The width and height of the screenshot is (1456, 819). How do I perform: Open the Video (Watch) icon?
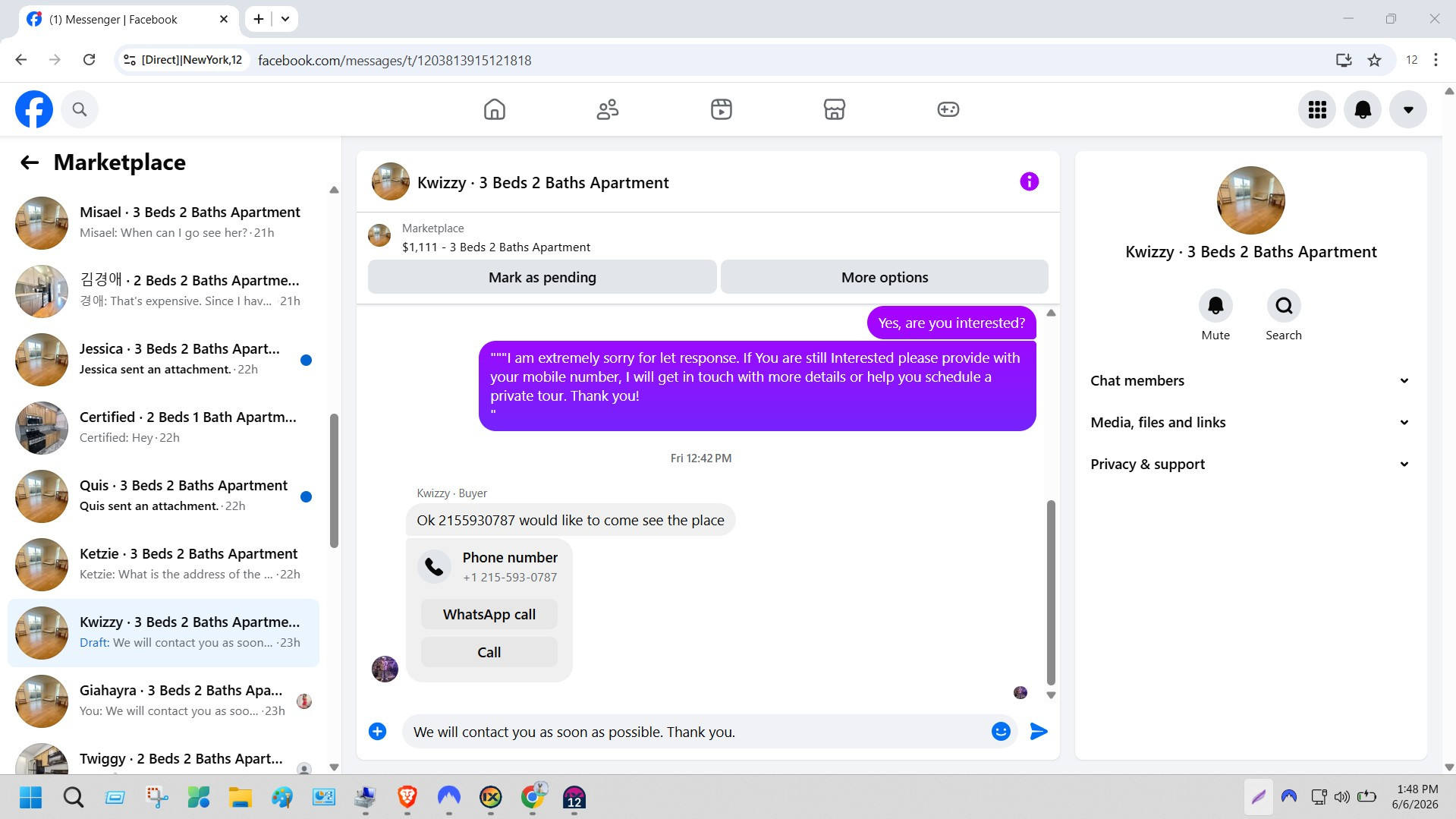click(x=721, y=109)
